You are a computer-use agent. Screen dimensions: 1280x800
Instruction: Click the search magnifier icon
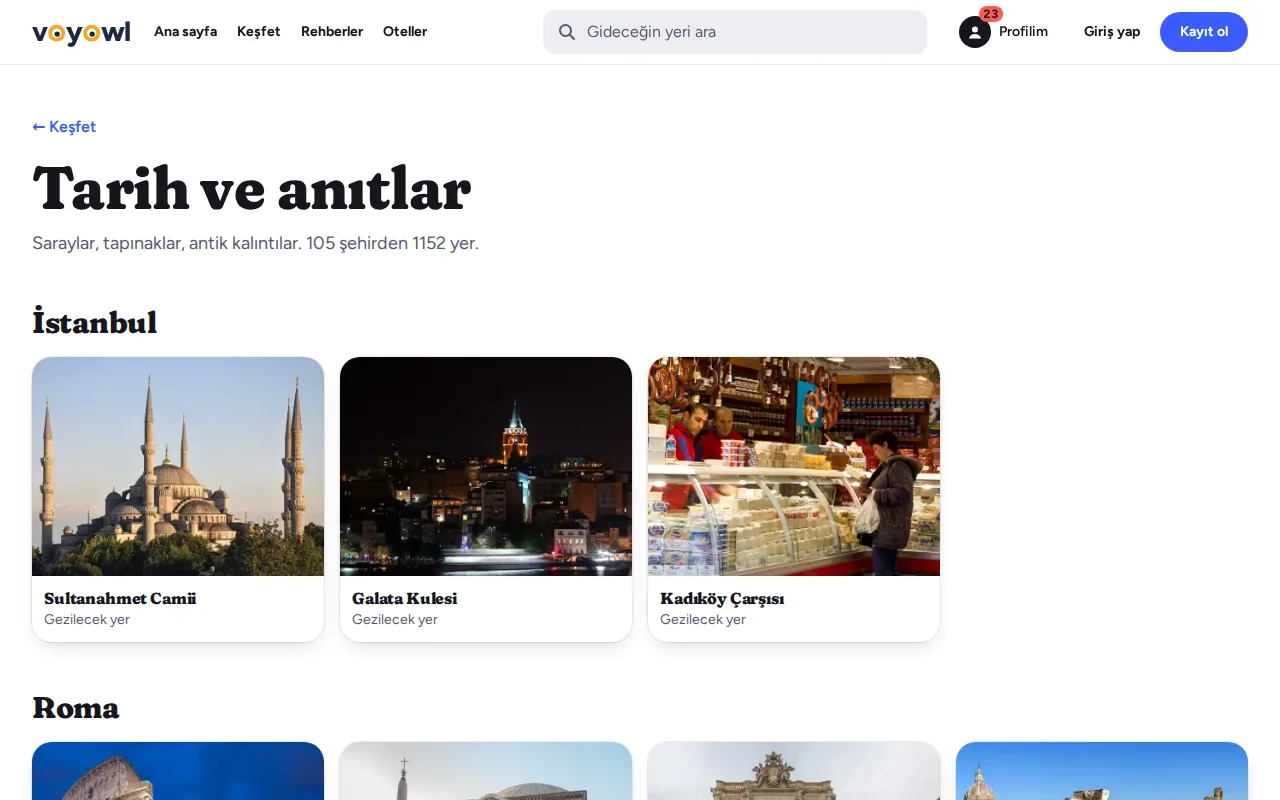point(567,32)
